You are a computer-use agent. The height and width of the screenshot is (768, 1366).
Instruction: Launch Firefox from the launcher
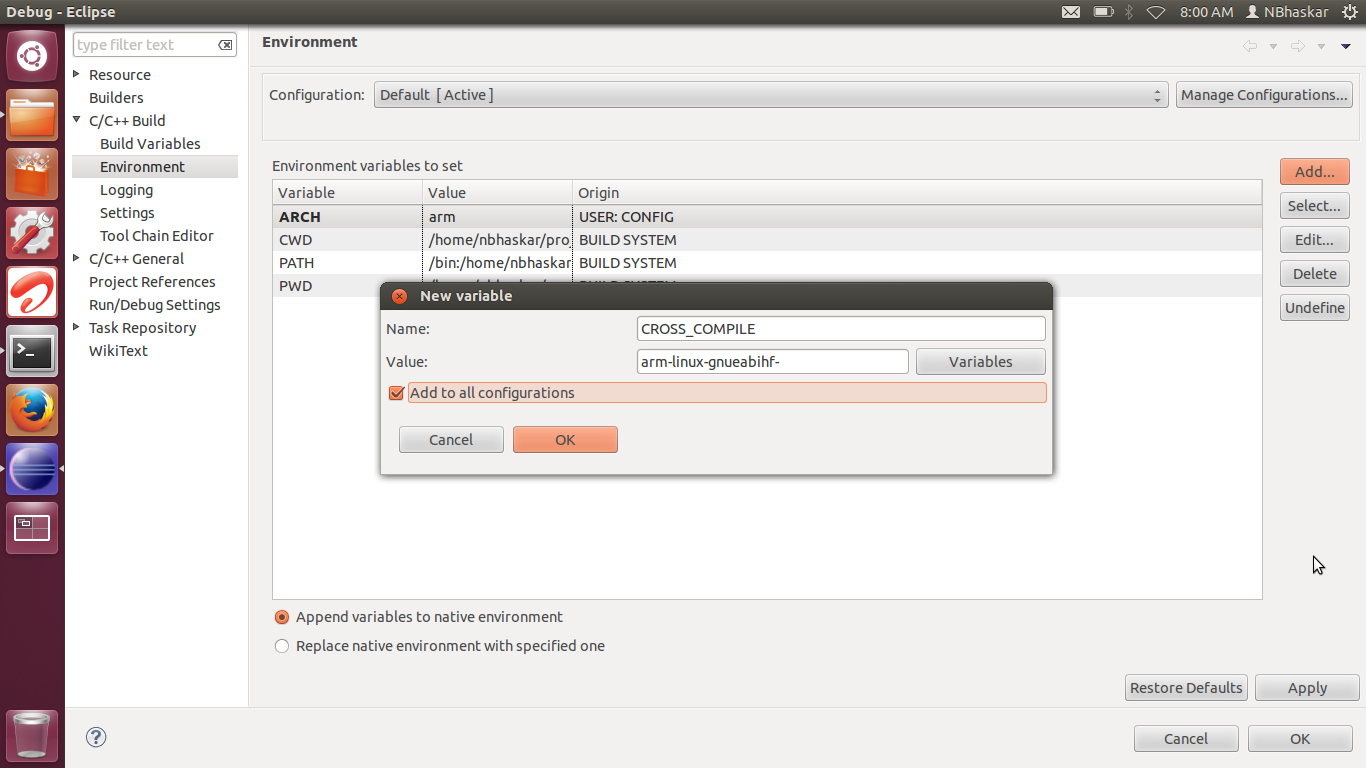point(32,410)
